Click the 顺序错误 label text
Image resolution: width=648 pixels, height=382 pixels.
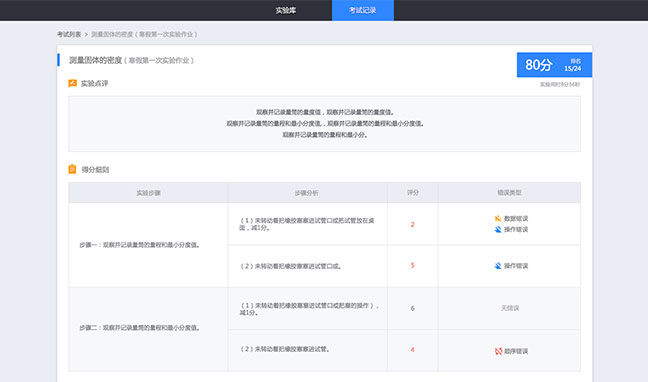(516, 351)
